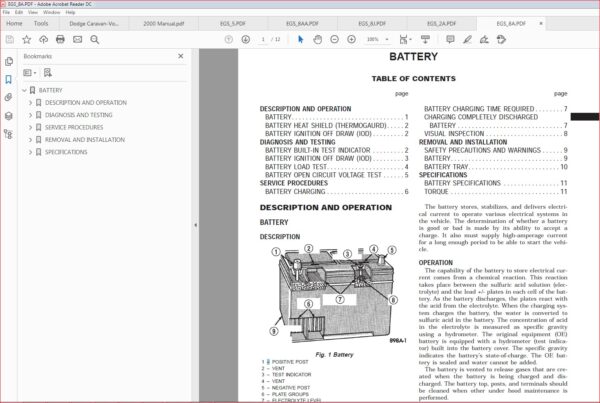Add a comment sticky note icon

450,39
